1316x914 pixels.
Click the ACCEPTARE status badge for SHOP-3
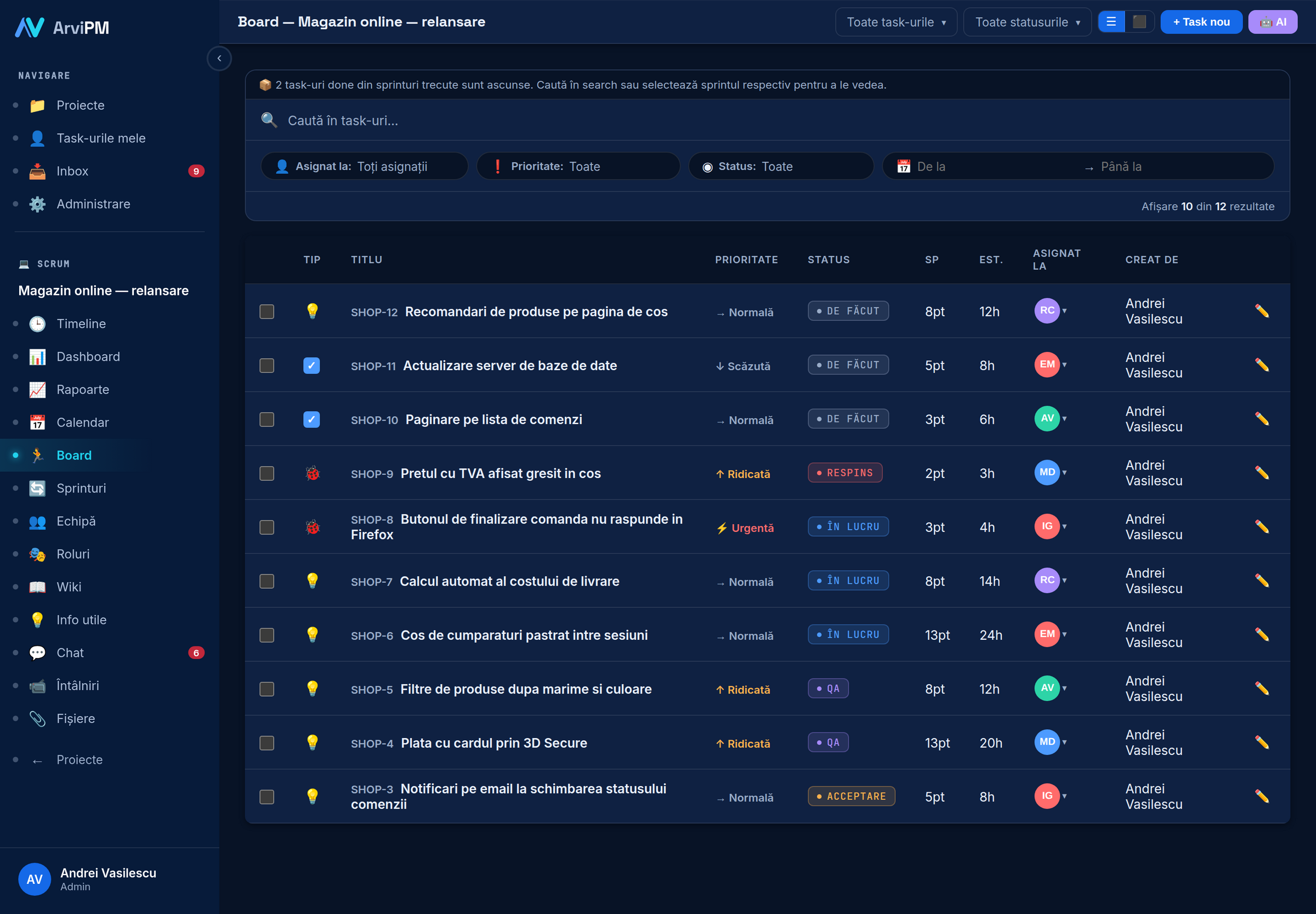click(851, 796)
